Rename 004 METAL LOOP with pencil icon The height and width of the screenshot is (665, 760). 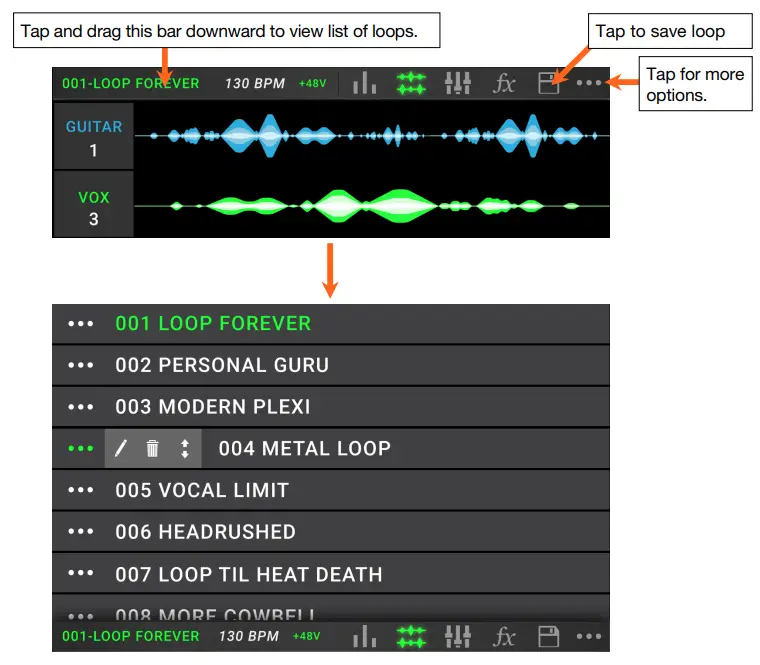pos(121,448)
